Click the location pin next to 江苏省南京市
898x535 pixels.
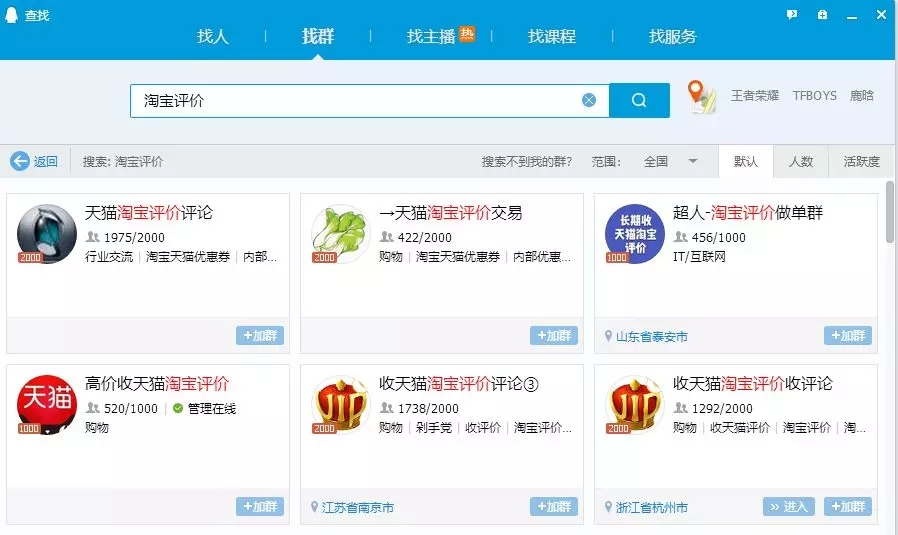[314, 507]
